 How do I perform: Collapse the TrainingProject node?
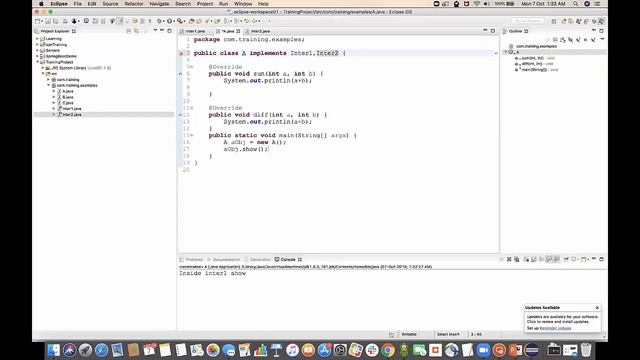(37, 62)
